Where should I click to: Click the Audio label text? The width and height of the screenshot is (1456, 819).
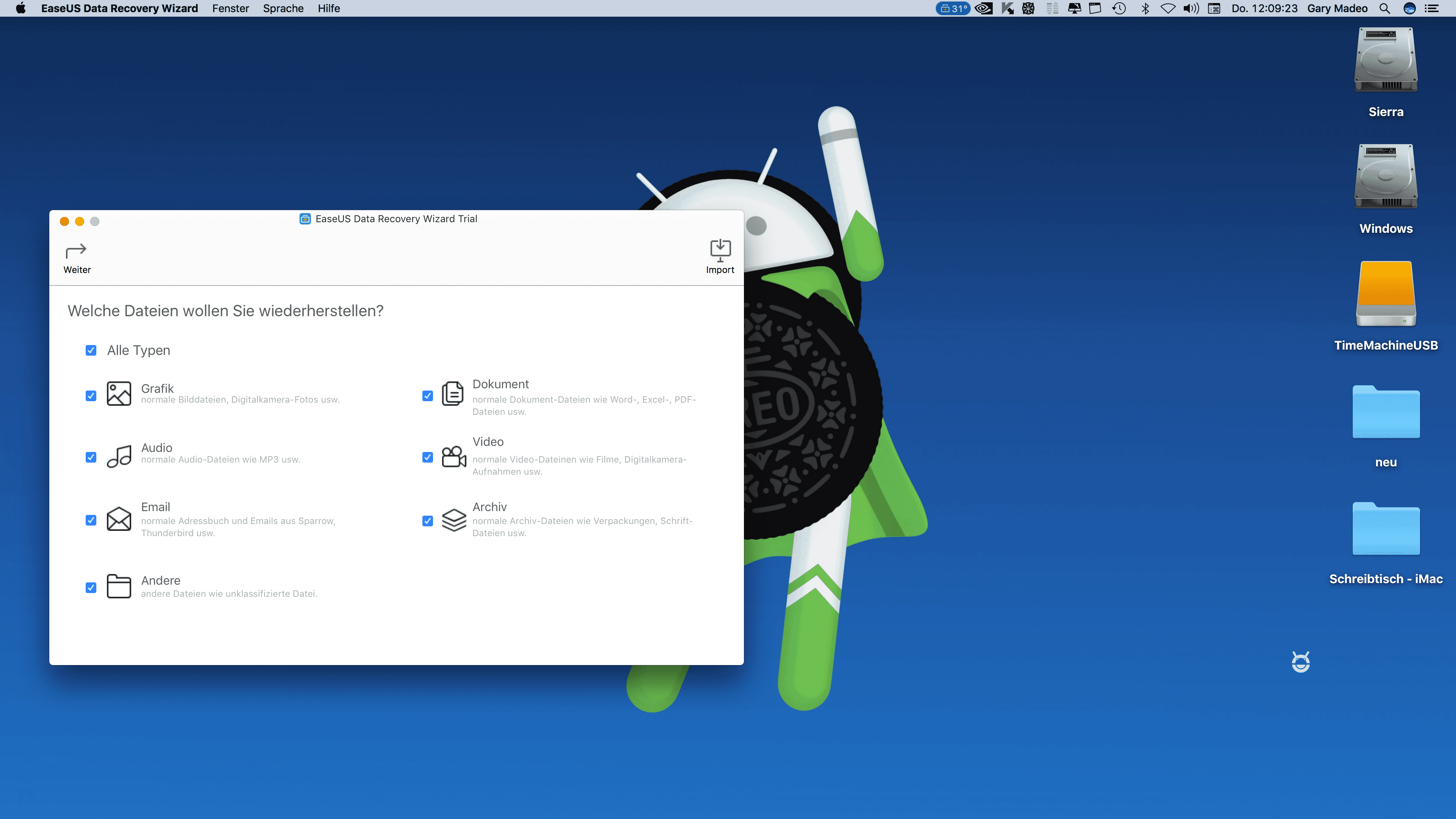pyautogui.click(x=157, y=448)
